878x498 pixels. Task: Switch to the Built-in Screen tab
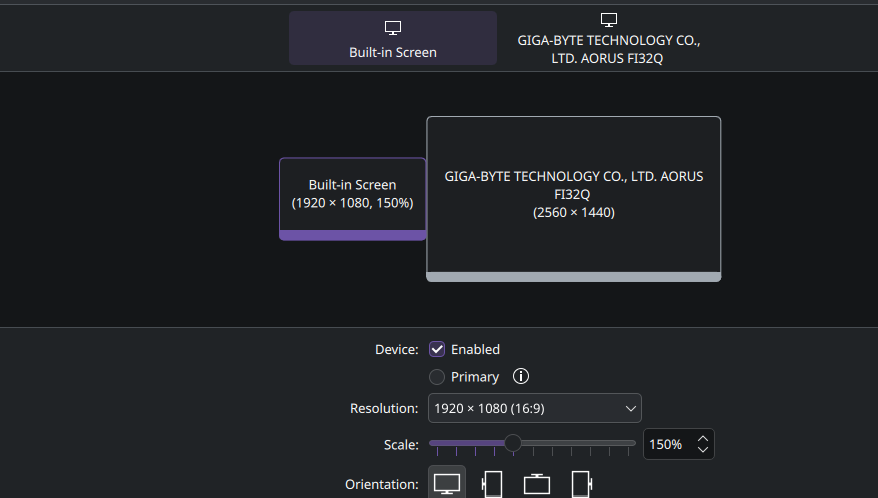(x=393, y=38)
